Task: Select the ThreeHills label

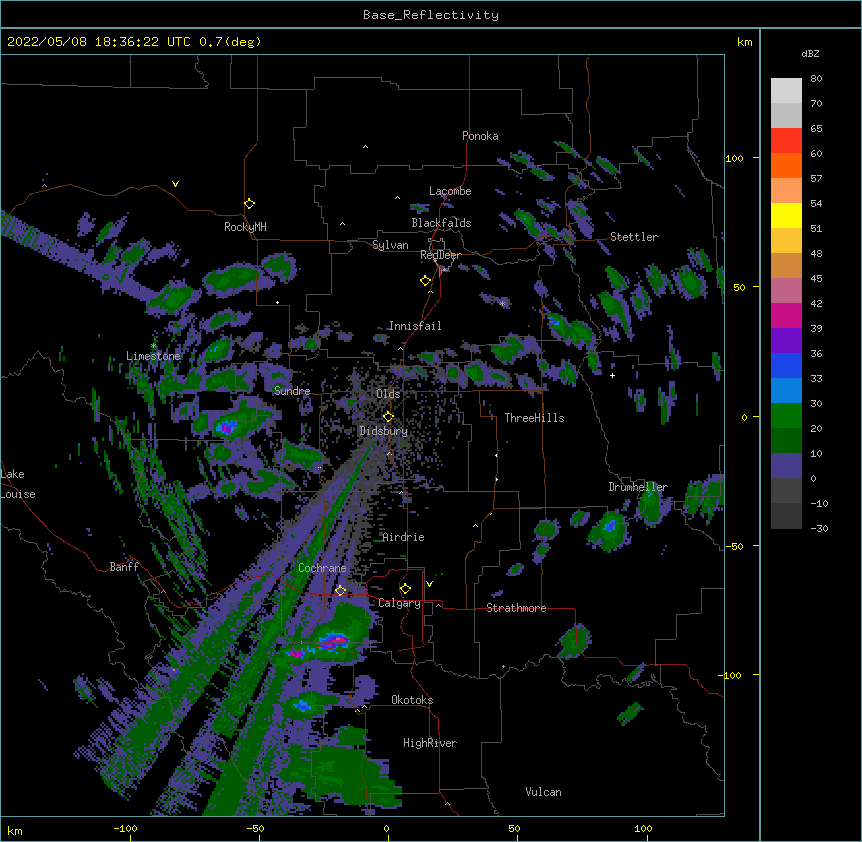Action: point(534,418)
